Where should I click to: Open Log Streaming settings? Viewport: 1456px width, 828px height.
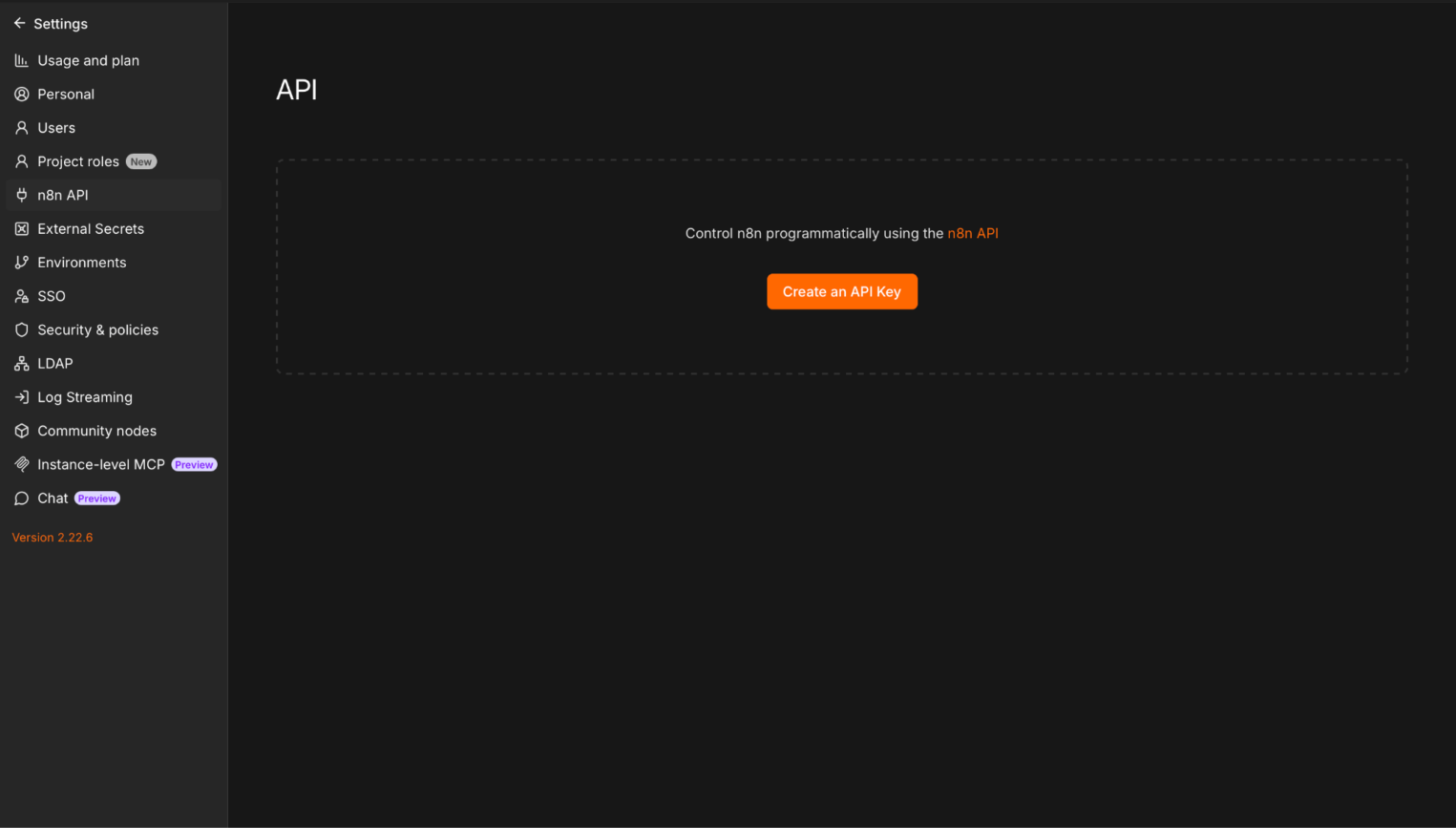coord(114,397)
